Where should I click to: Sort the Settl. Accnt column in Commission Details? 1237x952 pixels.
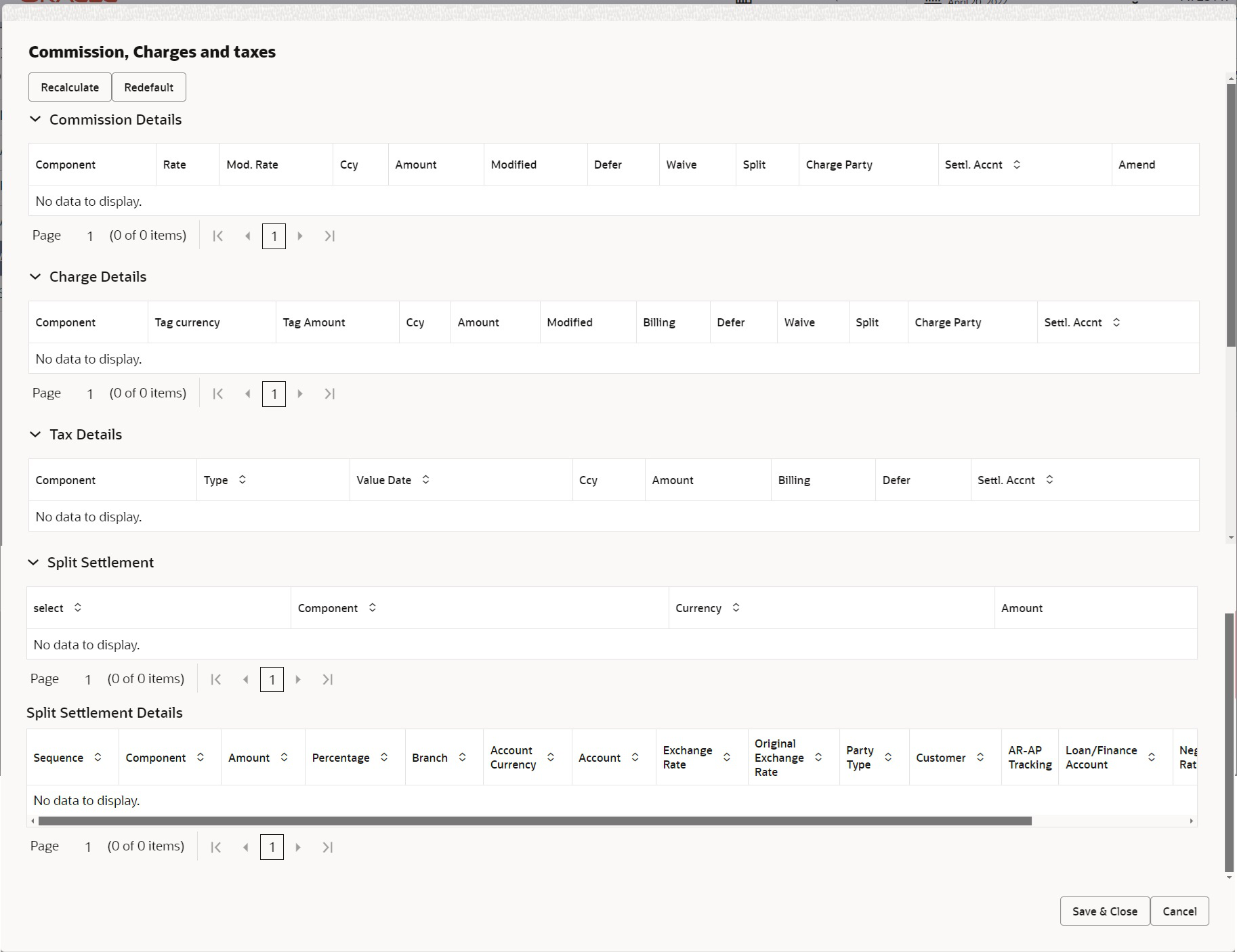point(1017,164)
